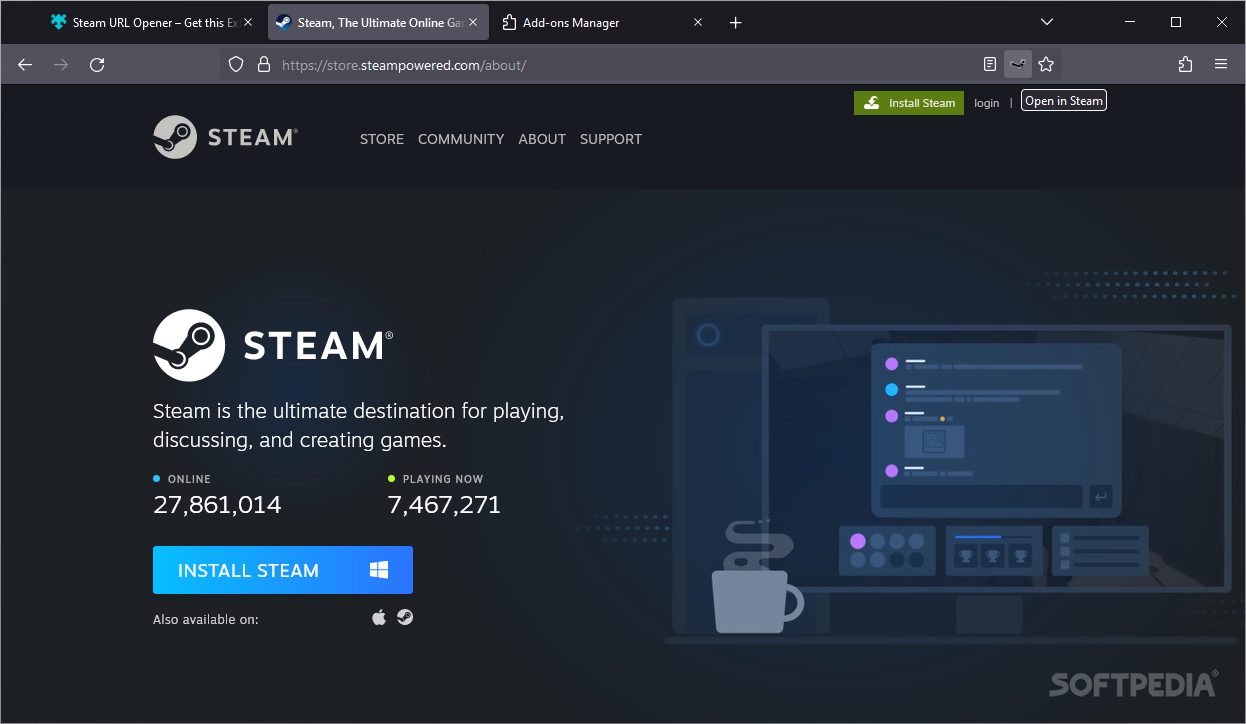Open a new tab with plus button

click(736, 22)
